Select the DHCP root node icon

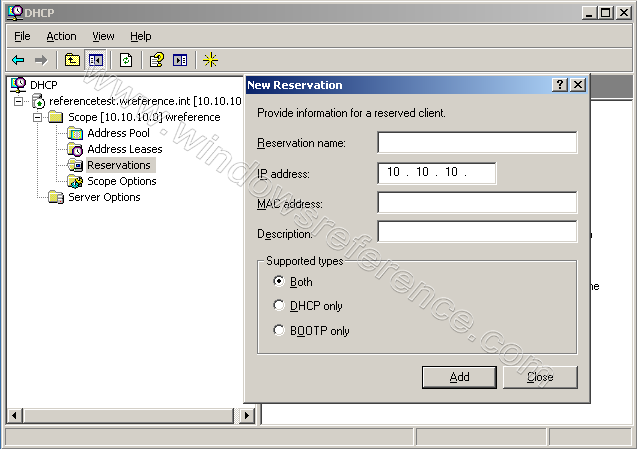pos(18,85)
